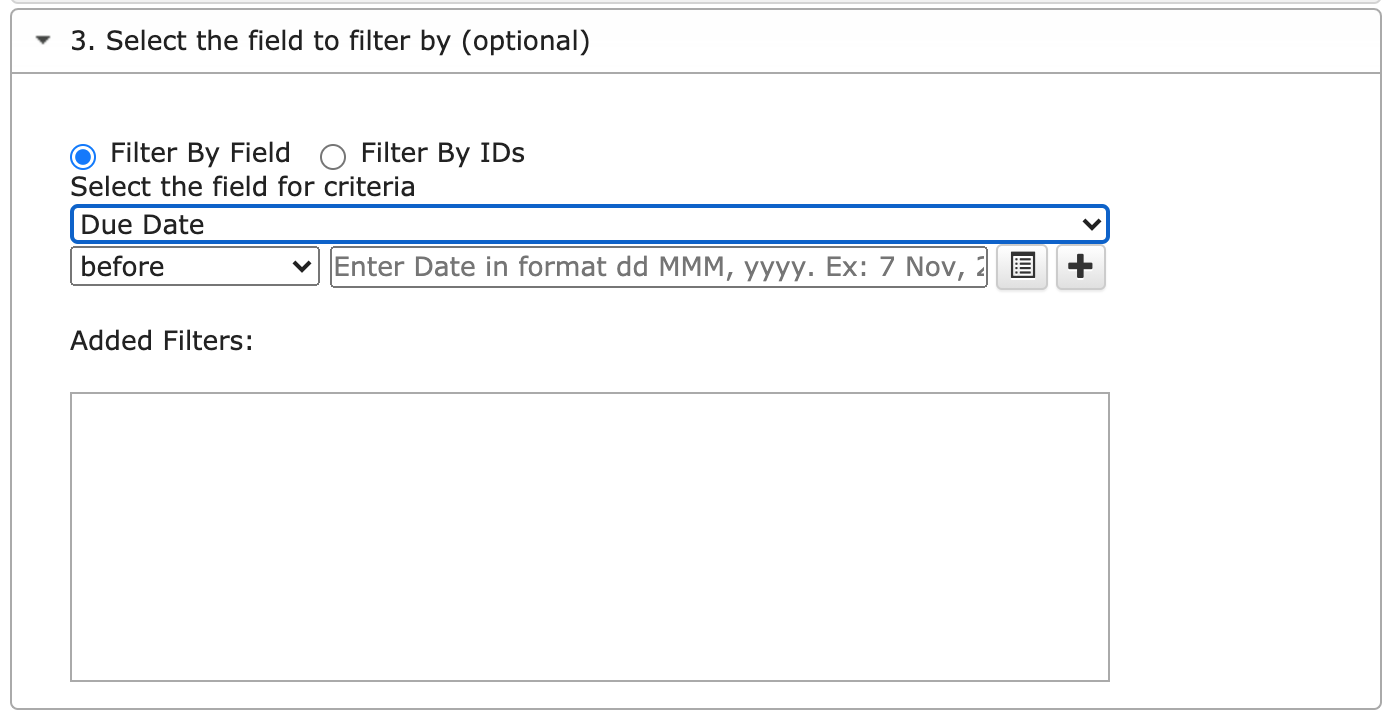Open the date picker calendar icon

1022,267
